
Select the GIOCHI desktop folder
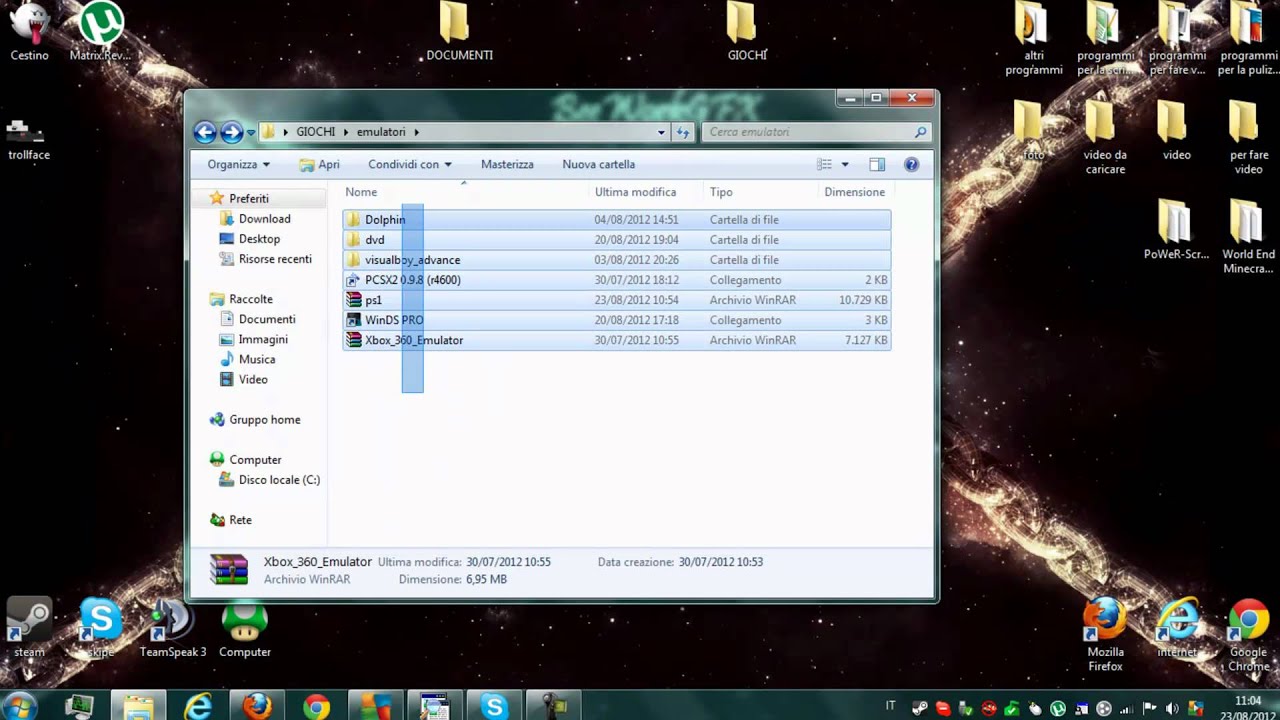coord(747,32)
